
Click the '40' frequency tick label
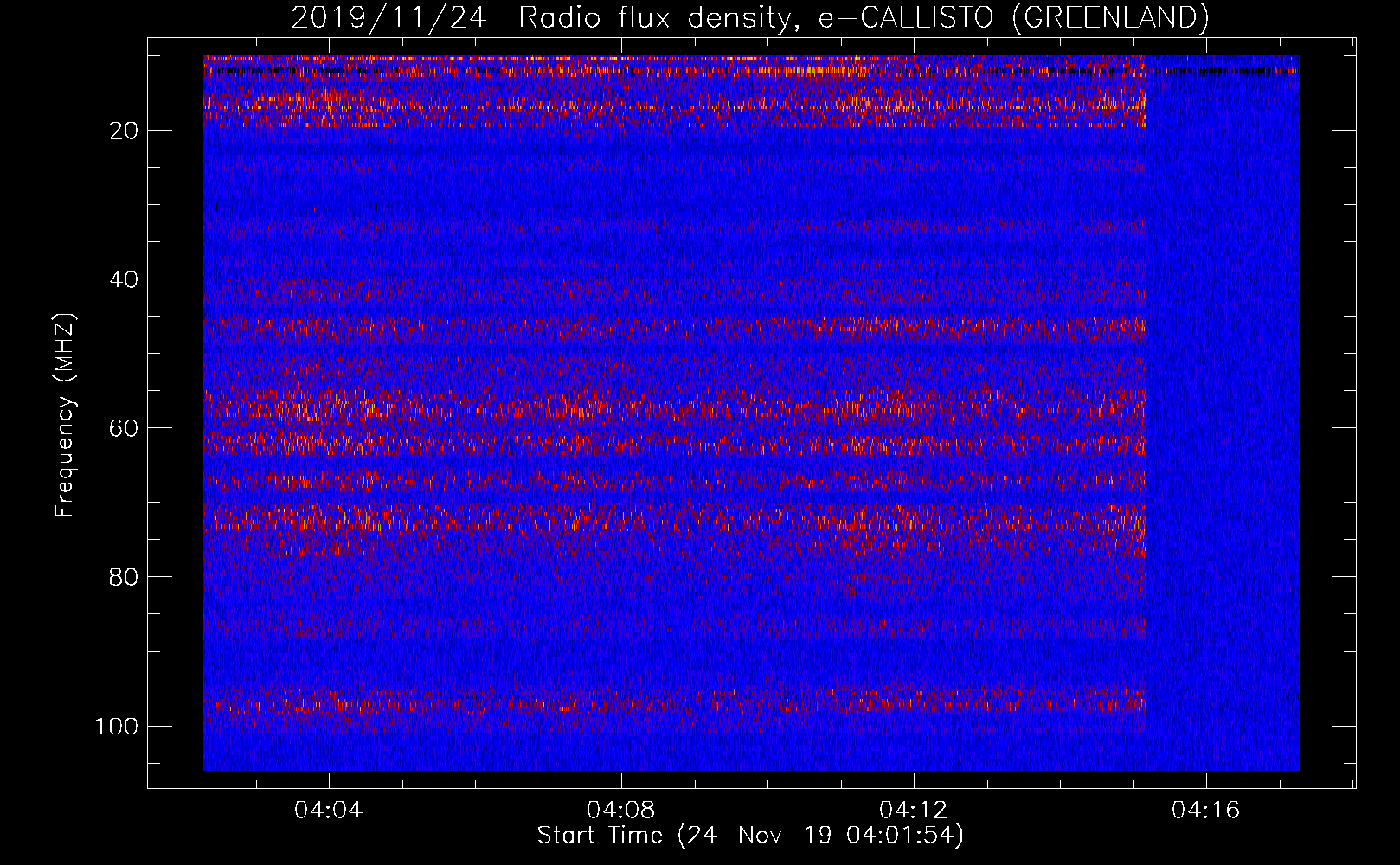pyautogui.click(x=124, y=279)
